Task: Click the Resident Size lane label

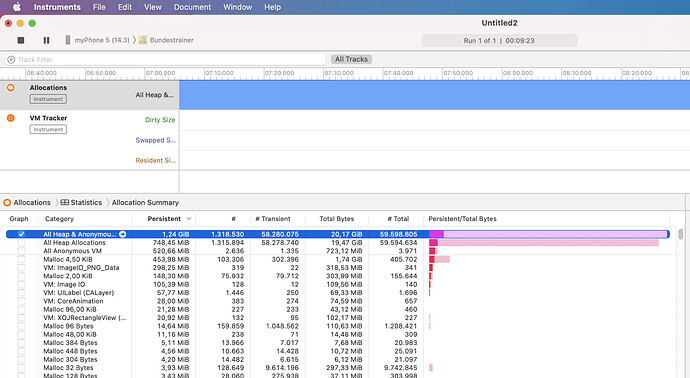Action: (155, 161)
